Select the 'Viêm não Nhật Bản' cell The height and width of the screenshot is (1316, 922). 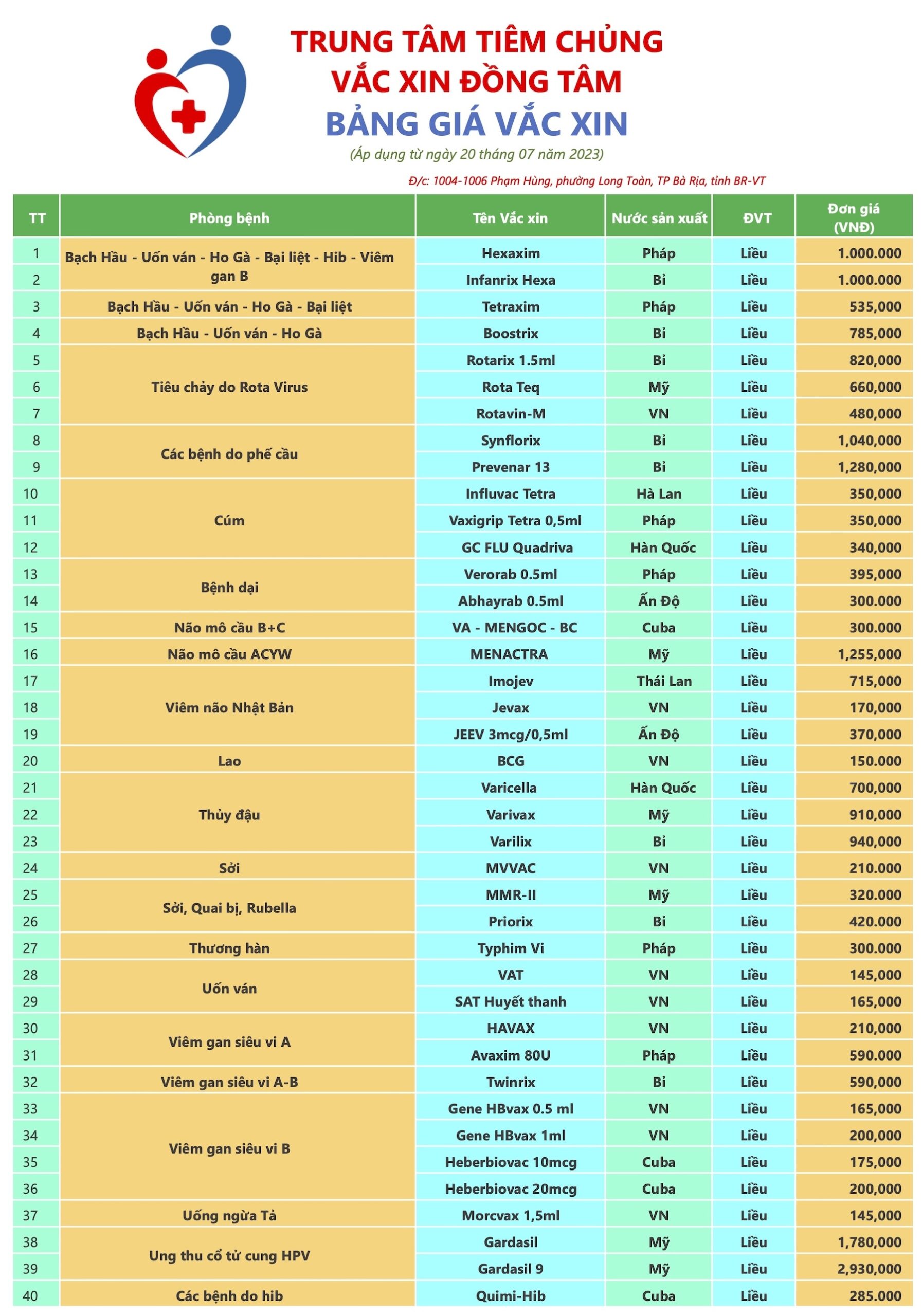tap(229, 707)
